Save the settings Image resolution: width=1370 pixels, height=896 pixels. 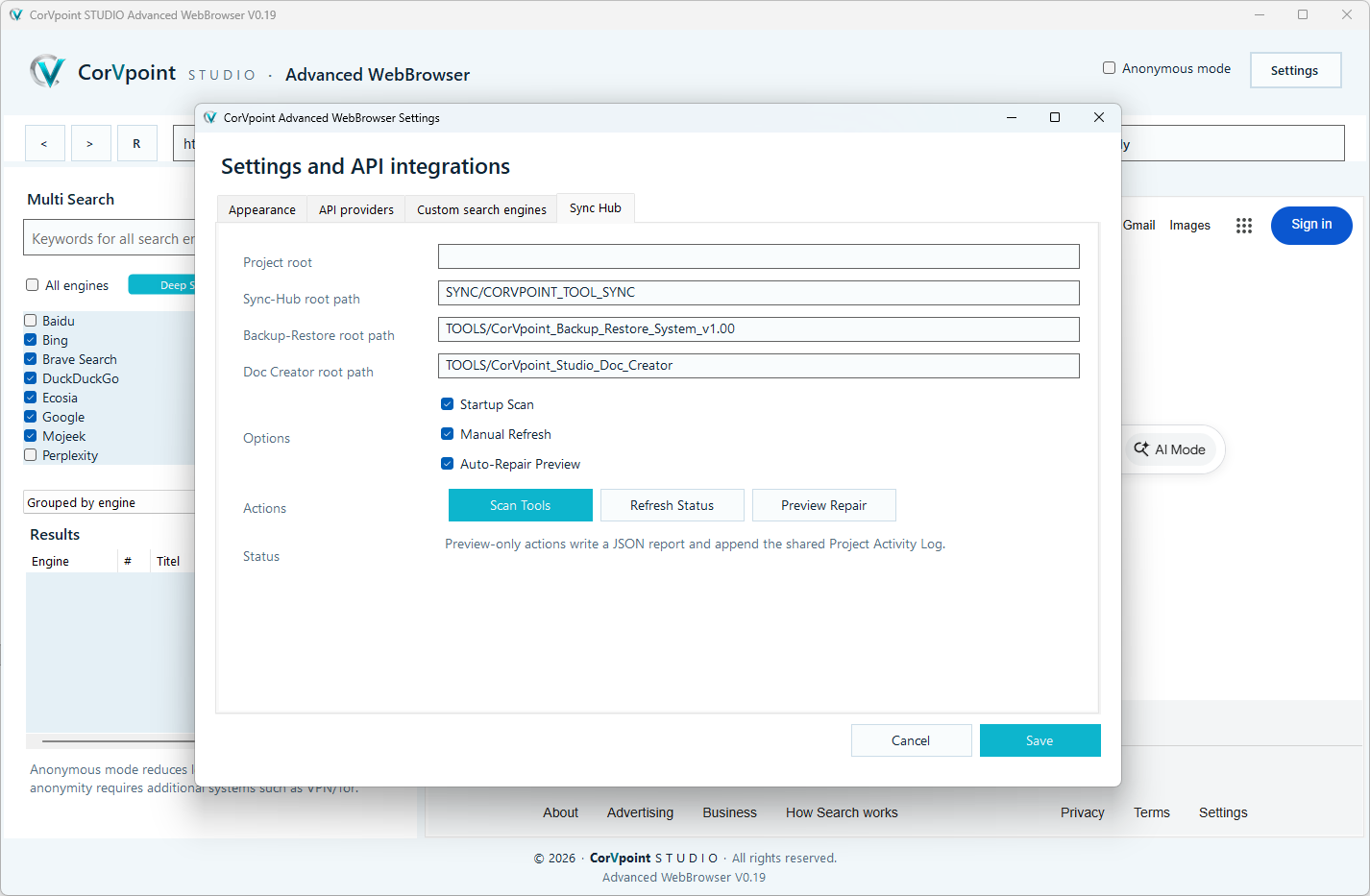[1040, 740]
